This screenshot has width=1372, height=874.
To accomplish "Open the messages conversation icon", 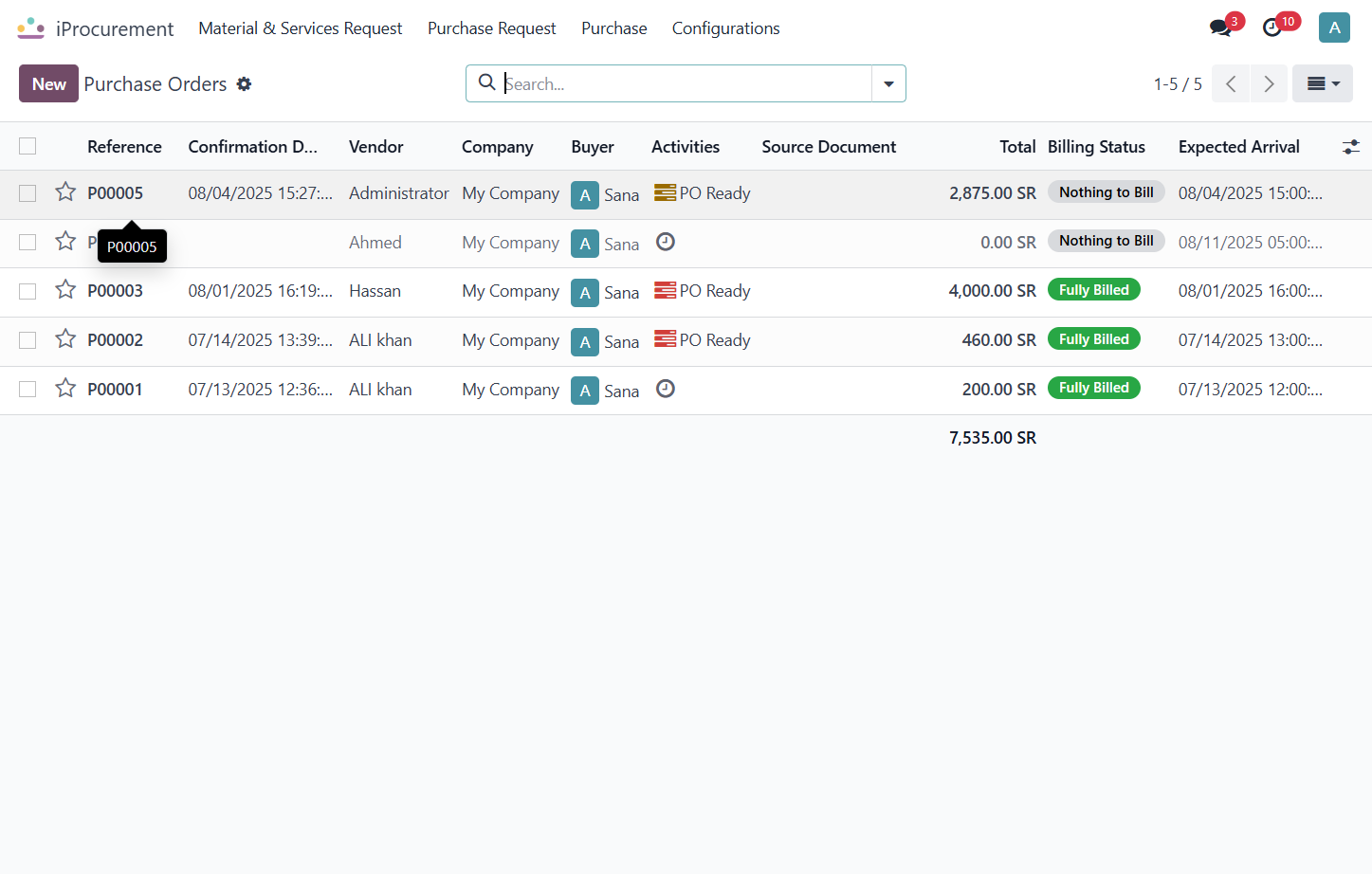I will click(x=1220, y=27).
